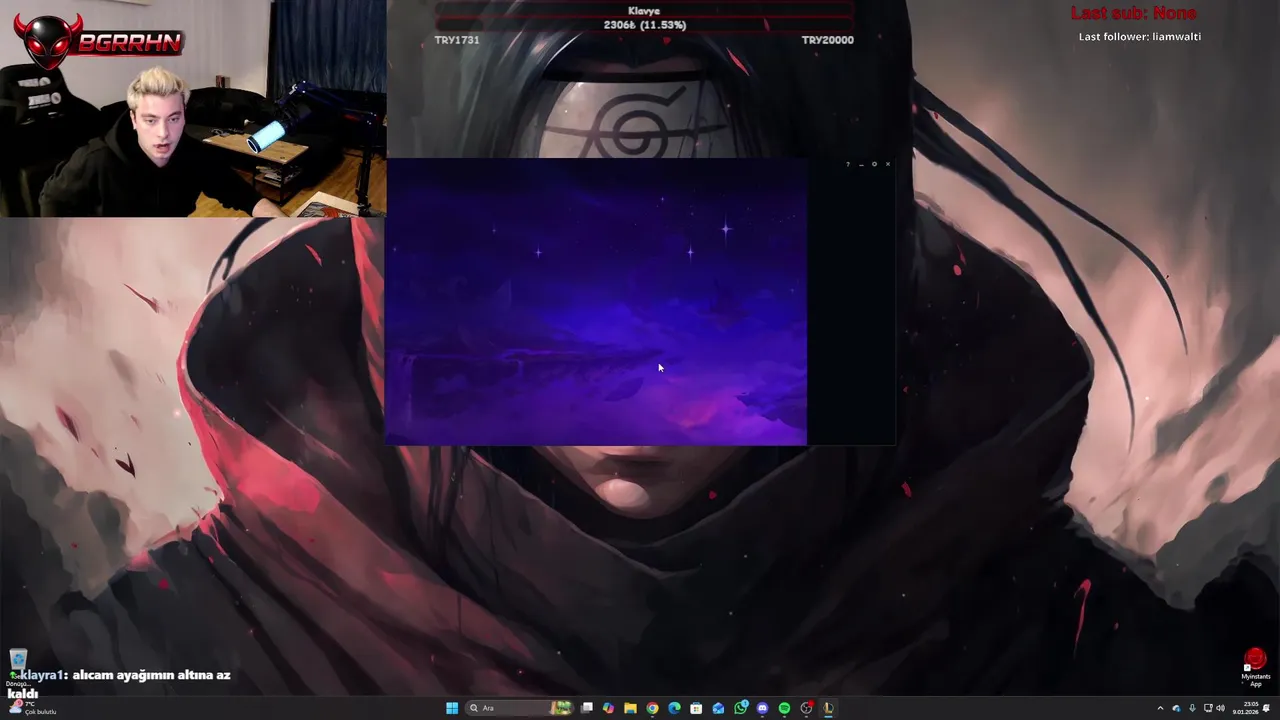
Task: Open Microsoft Edge from the taskbar
Action: (x=674, y=708)
